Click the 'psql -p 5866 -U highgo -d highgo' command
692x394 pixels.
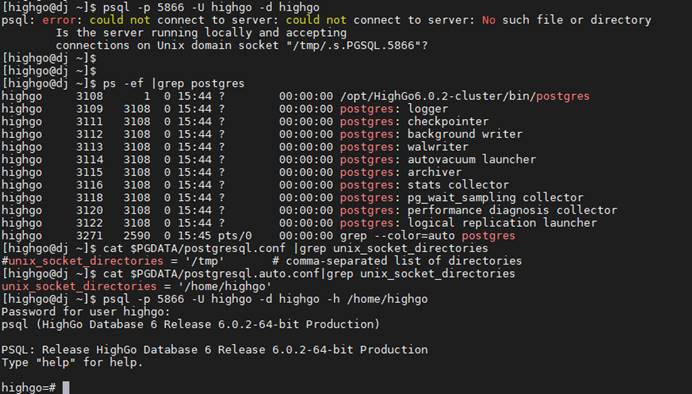coord(211,7)
